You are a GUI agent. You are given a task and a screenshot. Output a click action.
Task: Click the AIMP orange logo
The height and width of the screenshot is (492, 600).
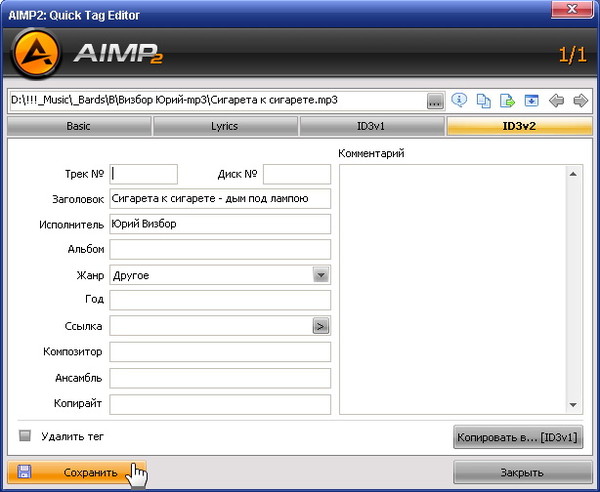click(36, 53)
